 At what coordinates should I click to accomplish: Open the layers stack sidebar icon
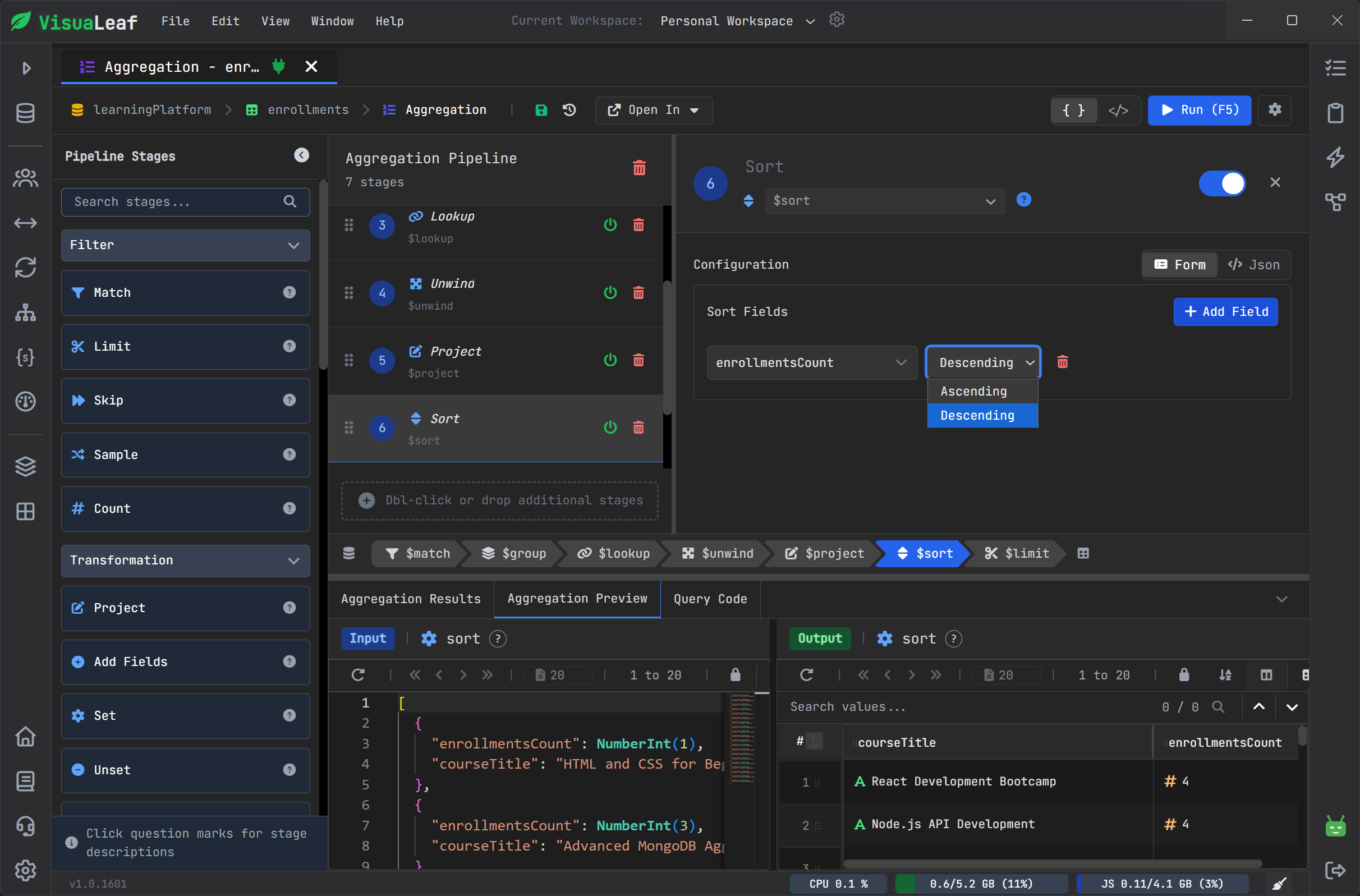pos(25,466)
